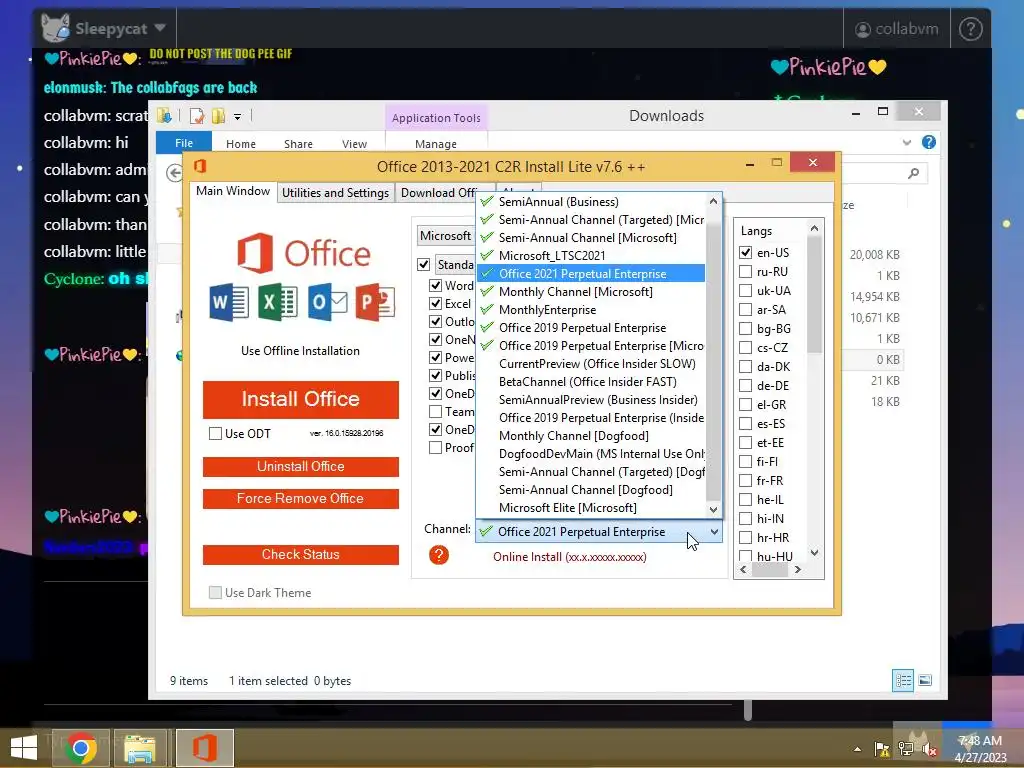Open the File menu in Downloads
The image size is (1024, 768).
click(x=184, y=143)
